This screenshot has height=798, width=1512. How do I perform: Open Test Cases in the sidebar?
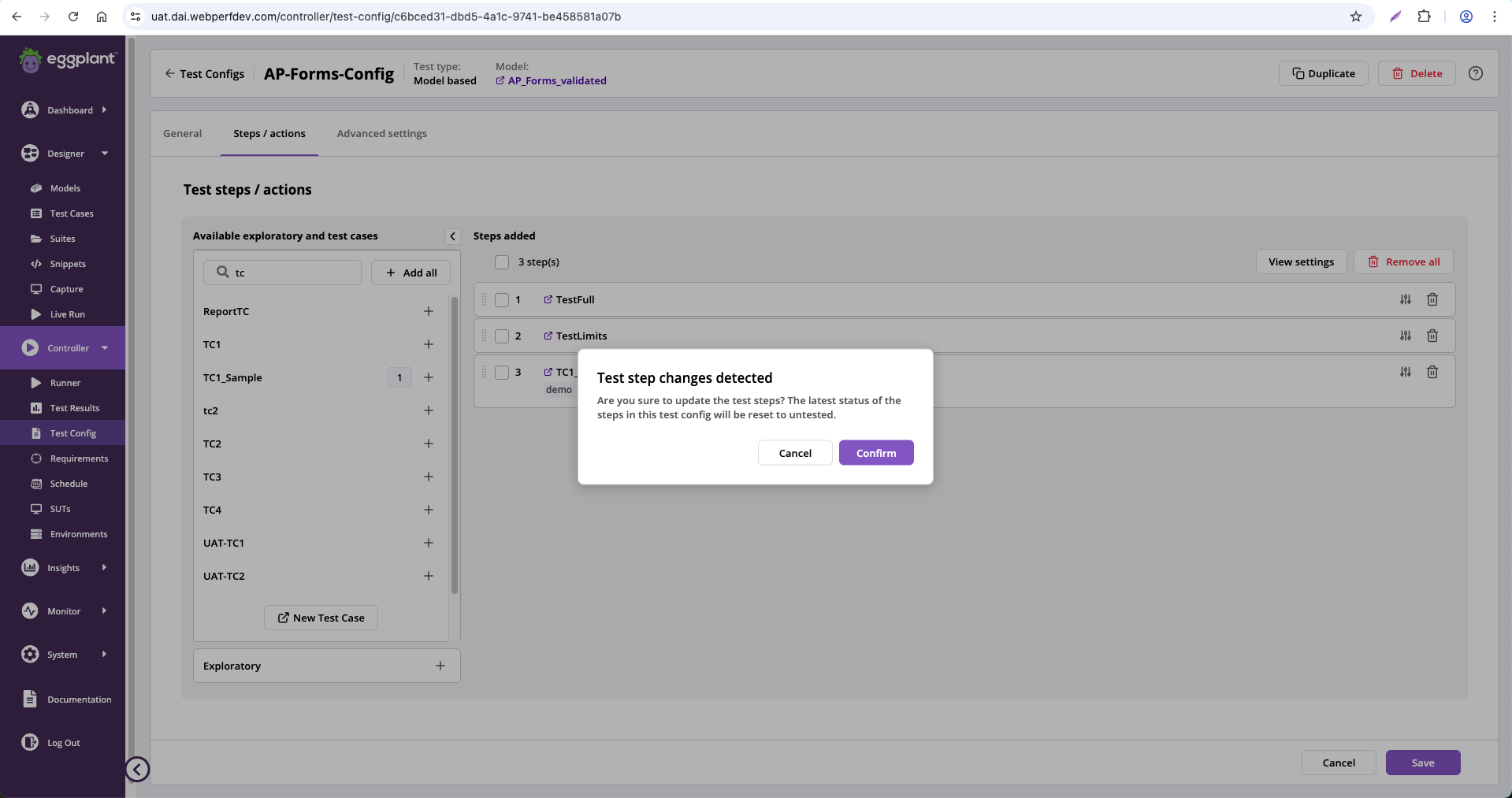pos(72,213)
